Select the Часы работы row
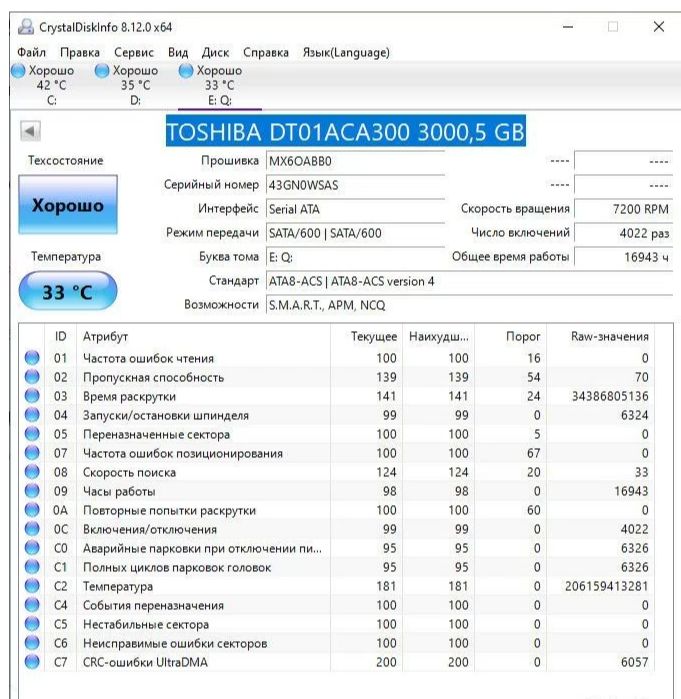The image size is (681, 699). 336,491
